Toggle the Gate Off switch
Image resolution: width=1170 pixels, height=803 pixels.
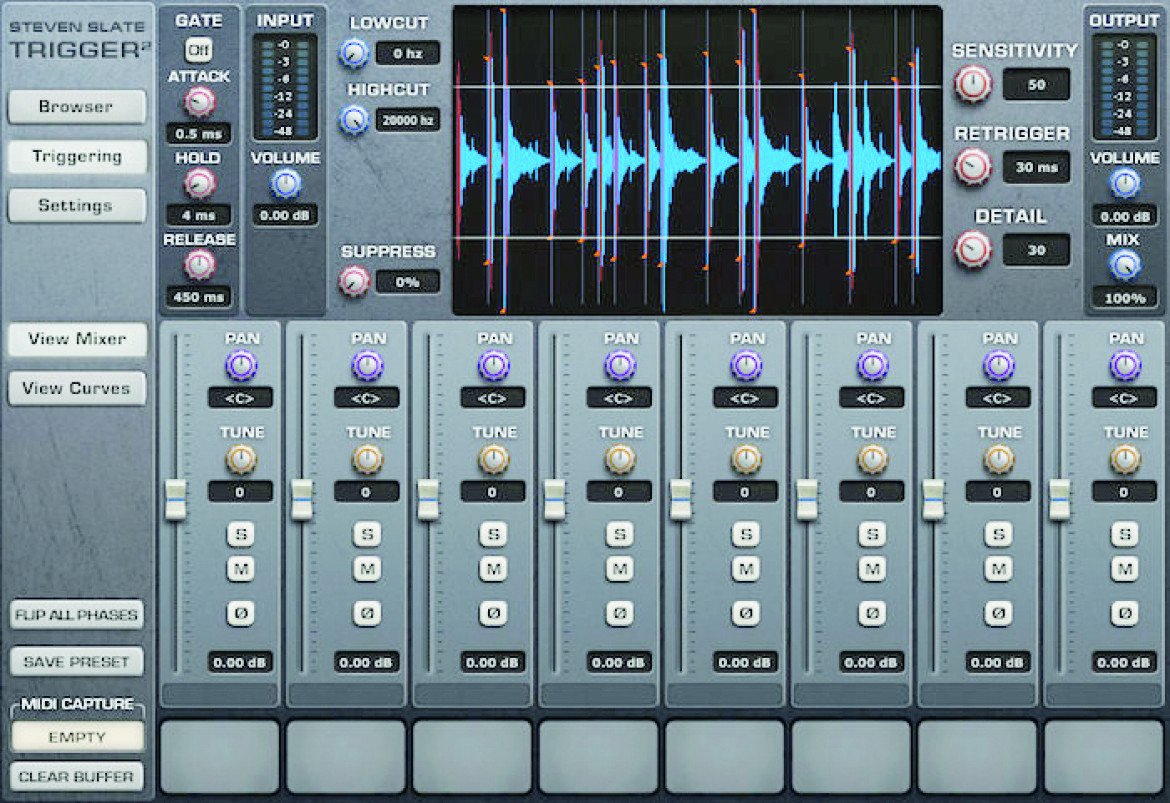click(x=198, y=50)
